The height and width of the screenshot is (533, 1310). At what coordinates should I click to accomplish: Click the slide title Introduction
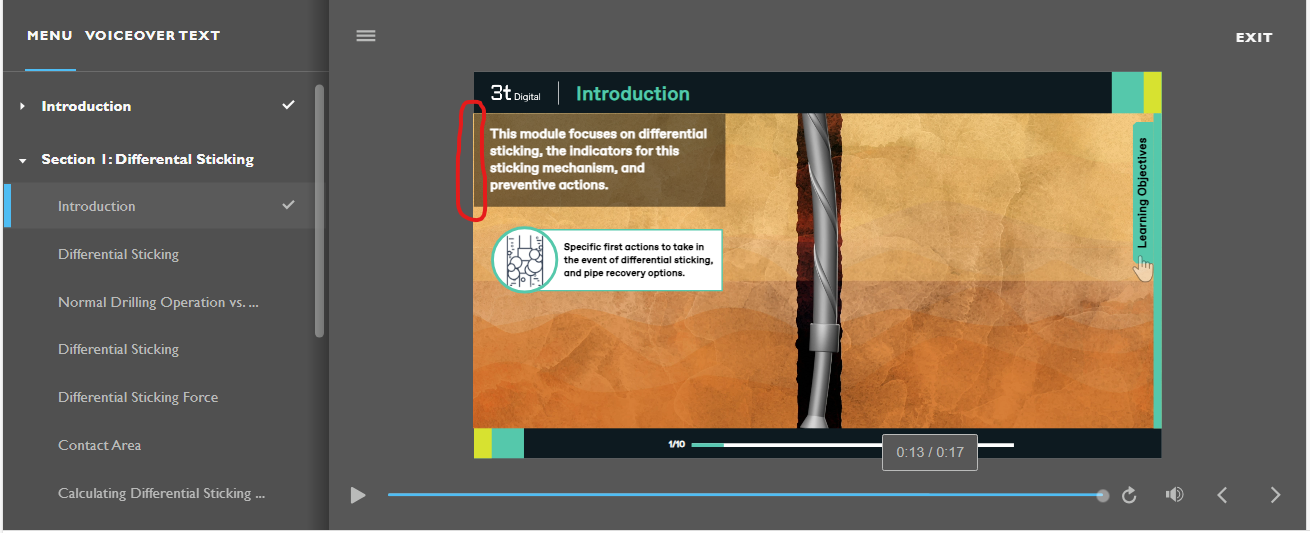click(632, 94)
